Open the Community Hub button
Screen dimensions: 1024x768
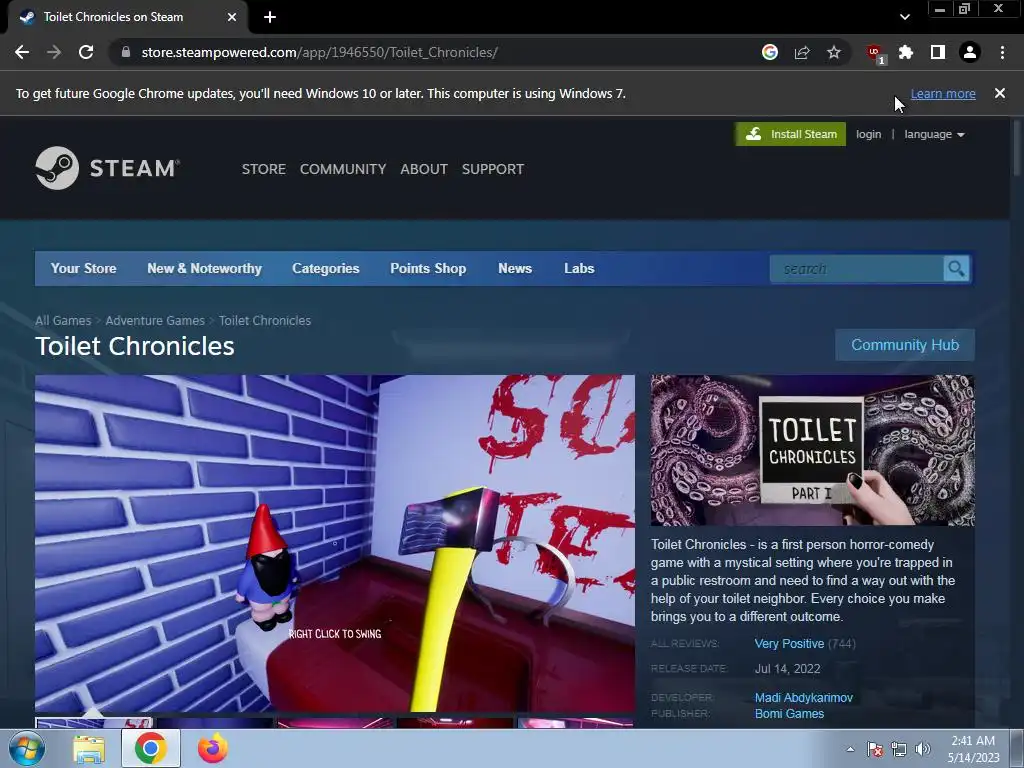click(905, 345)
